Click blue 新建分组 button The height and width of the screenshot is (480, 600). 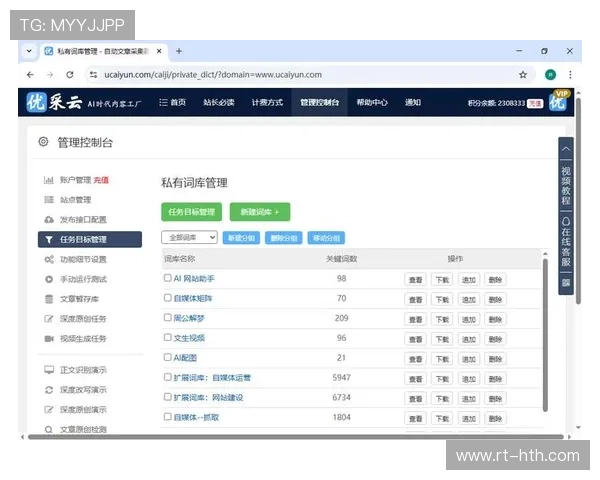[x=241, y=238]
